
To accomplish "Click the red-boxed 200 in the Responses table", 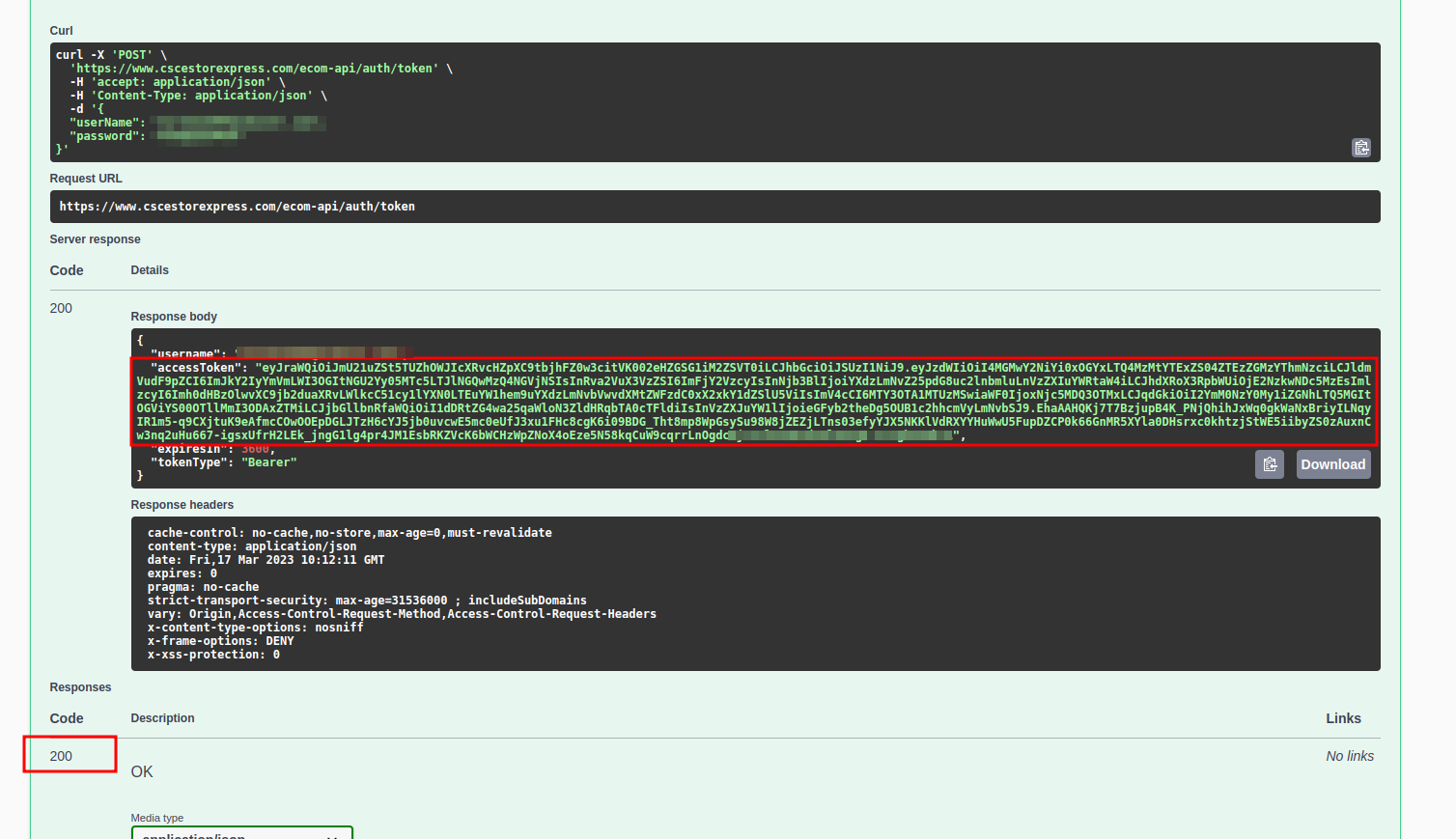I will point(60,755).
